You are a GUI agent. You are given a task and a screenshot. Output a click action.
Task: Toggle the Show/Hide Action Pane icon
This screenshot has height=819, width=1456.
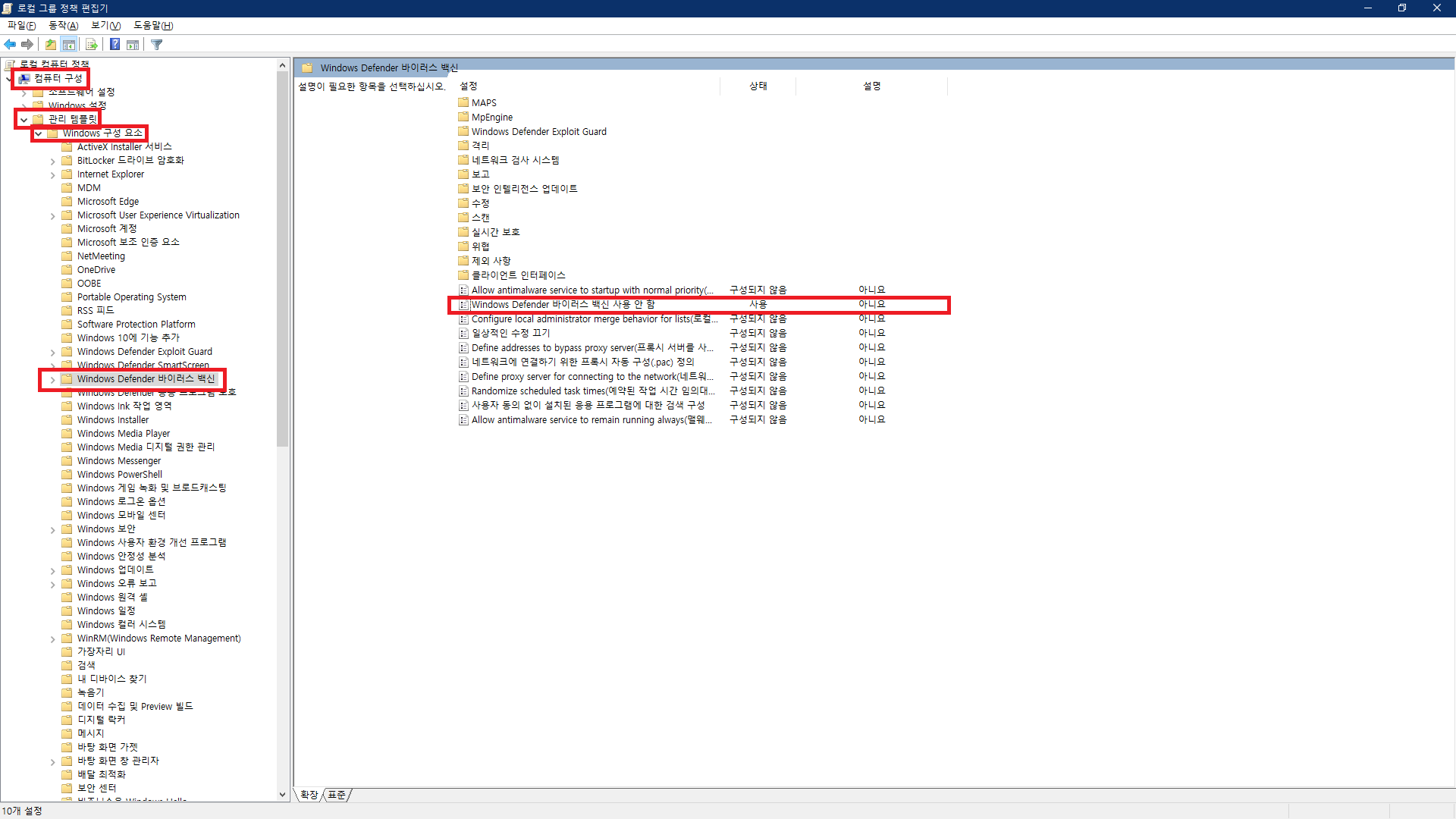[133, 45]
